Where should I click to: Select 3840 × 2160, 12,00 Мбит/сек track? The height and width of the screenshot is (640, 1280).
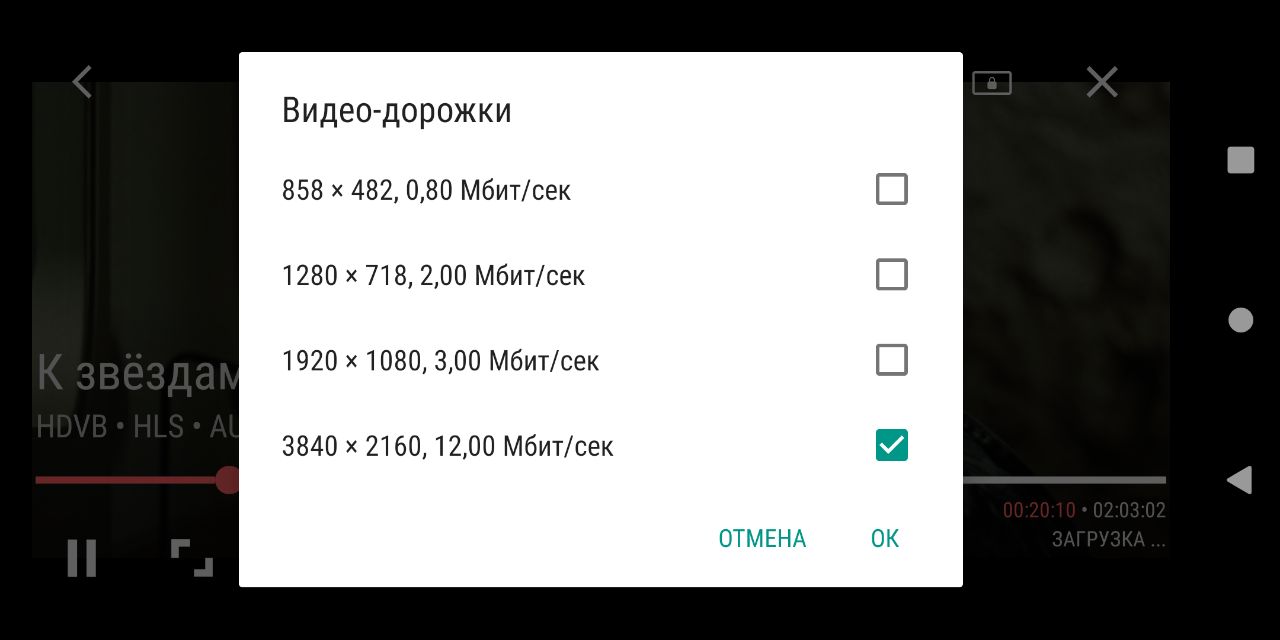coord(448,446)
